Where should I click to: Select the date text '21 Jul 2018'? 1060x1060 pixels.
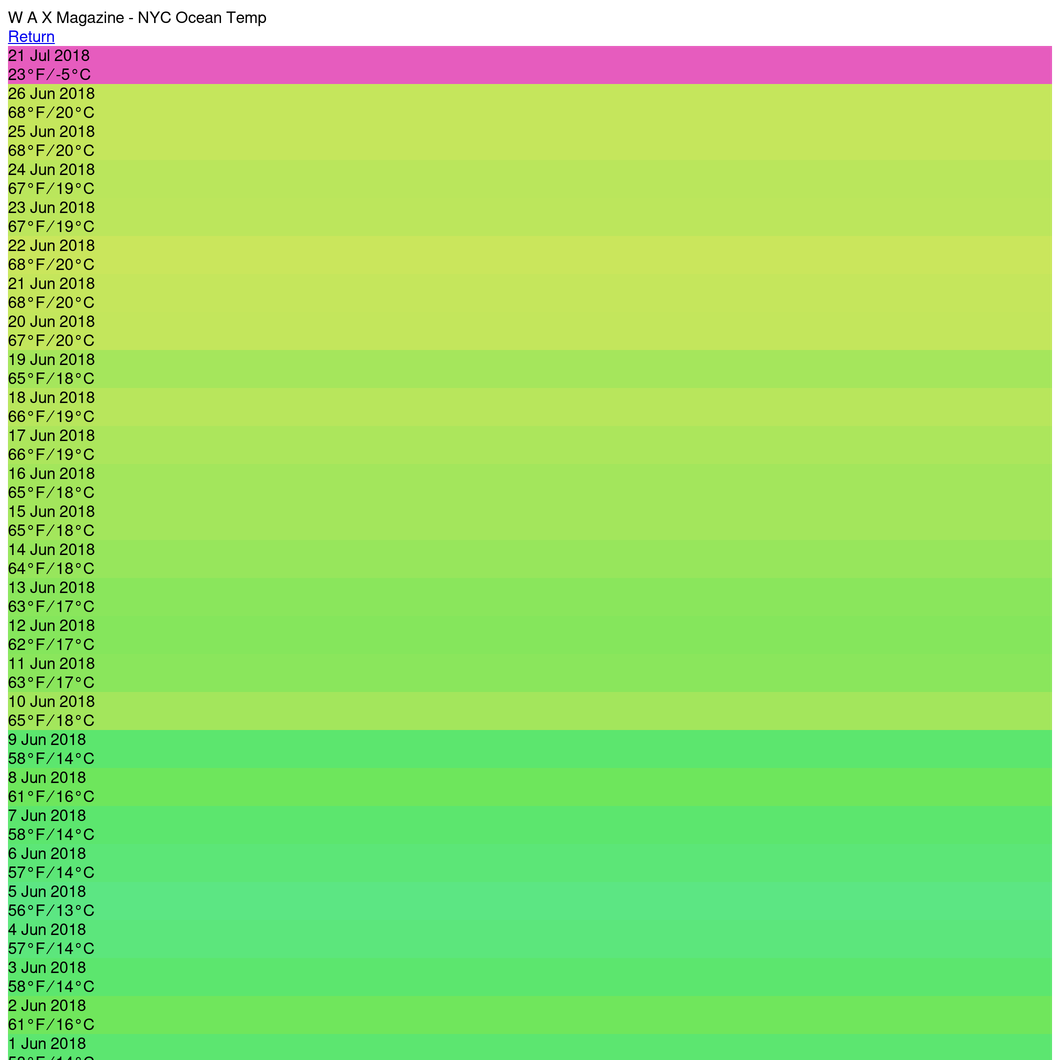pos(49,55)
